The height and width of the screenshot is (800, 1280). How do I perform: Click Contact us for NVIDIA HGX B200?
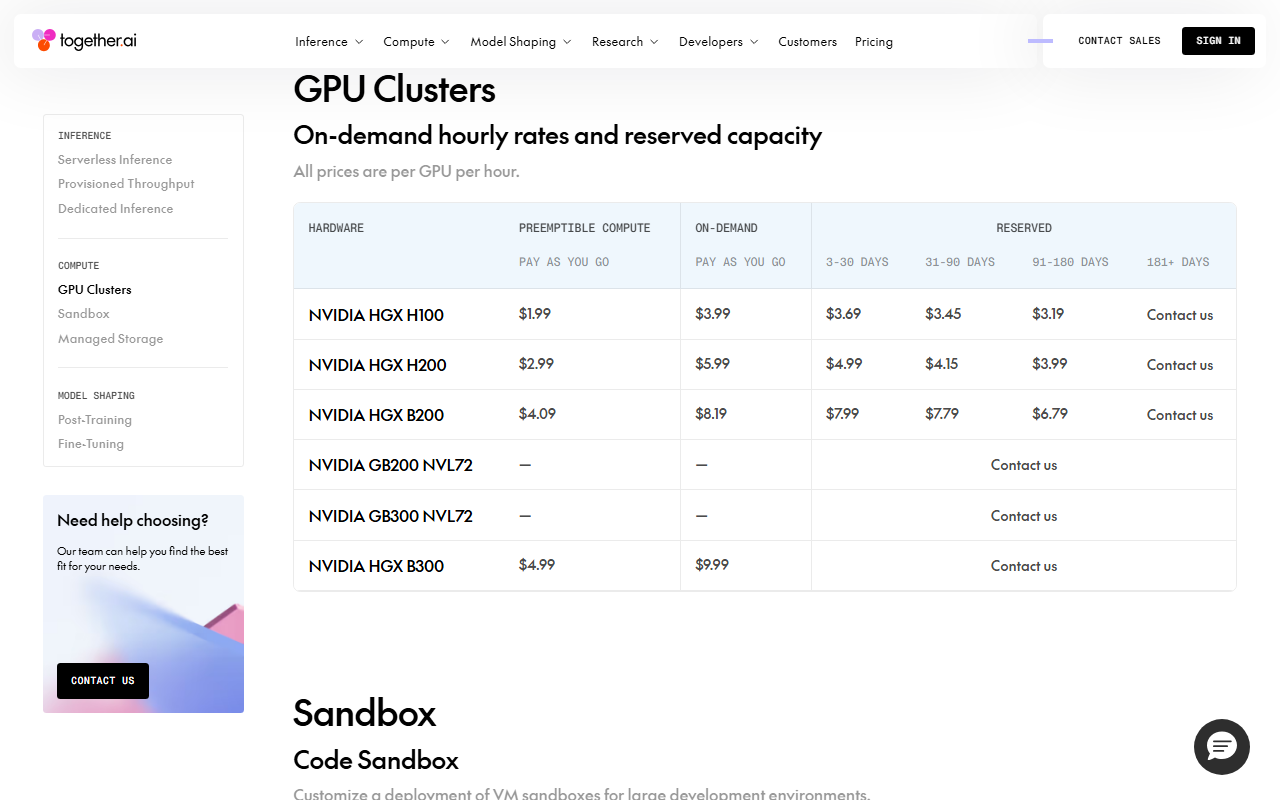click(x=1180, y=415)
